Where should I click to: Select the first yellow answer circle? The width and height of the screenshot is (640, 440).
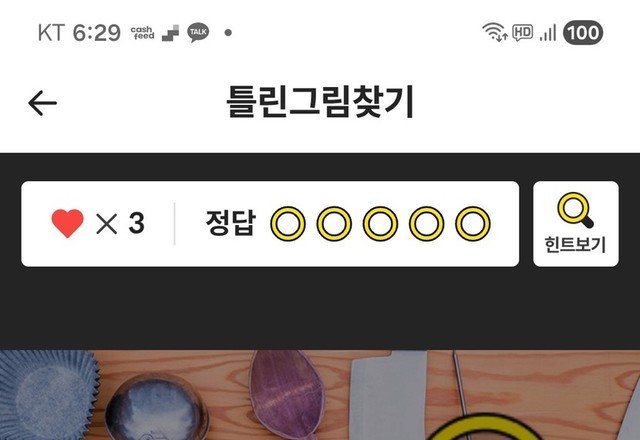[x=288, y=224]
